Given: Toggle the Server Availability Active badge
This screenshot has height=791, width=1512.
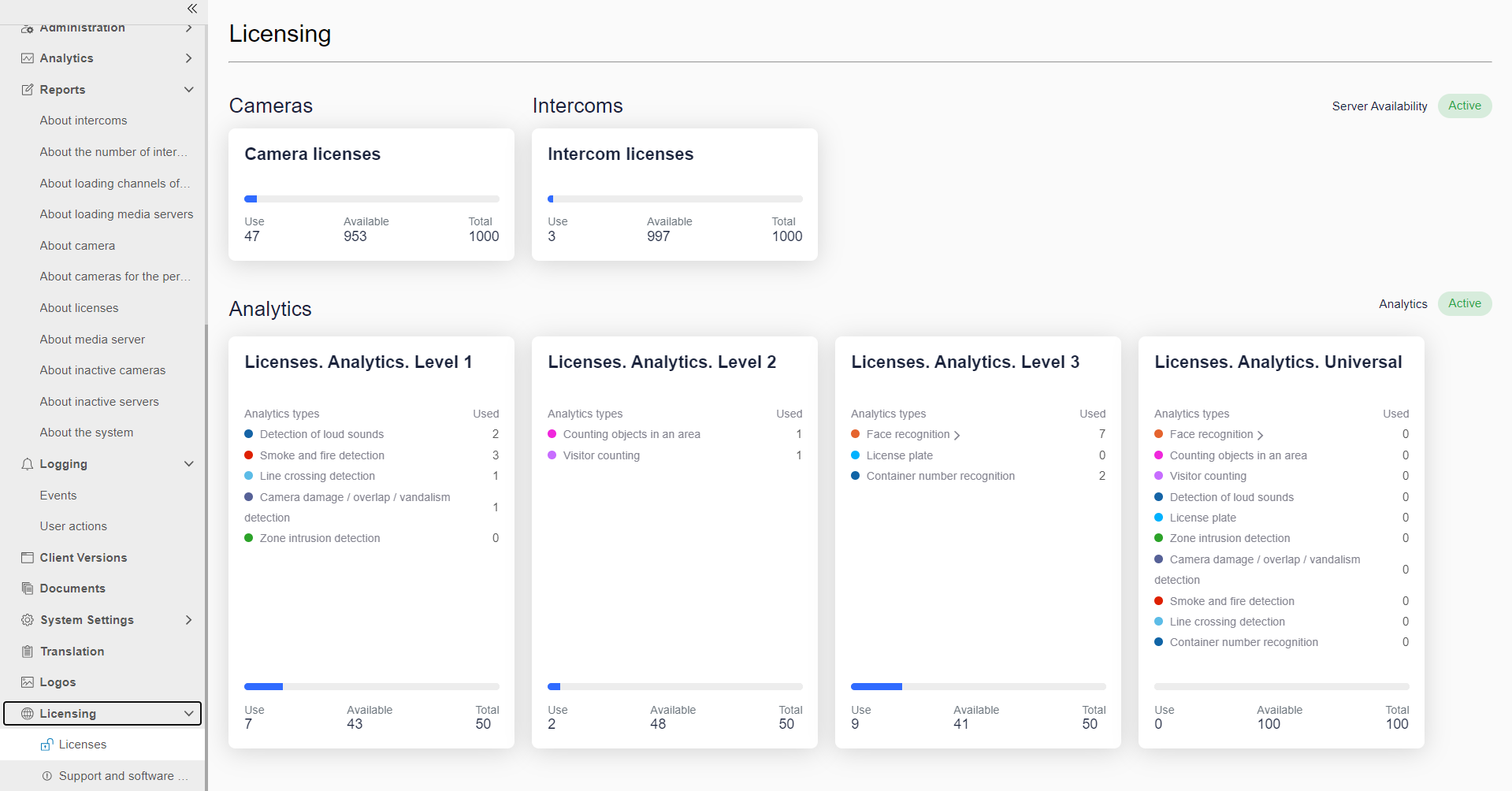Looking at the screenshot, I should tap(1464, 106).
